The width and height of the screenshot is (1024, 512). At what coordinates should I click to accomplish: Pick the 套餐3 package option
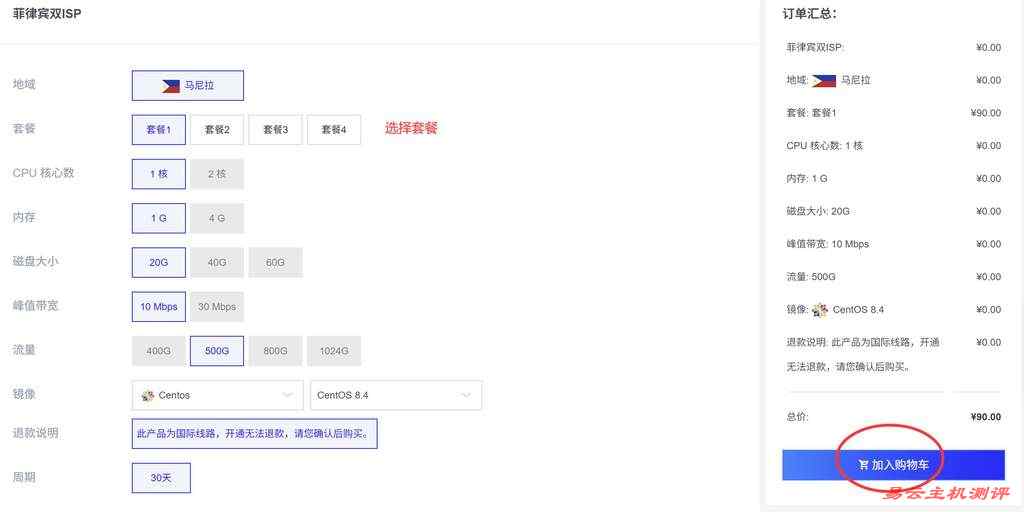pos(275,129)
